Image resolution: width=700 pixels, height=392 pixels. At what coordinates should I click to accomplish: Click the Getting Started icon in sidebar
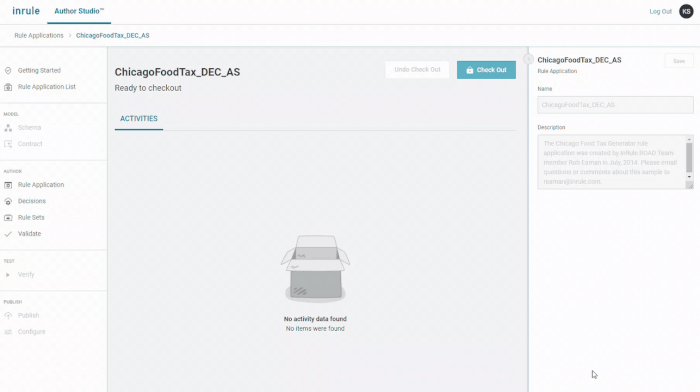coord(8,71)
